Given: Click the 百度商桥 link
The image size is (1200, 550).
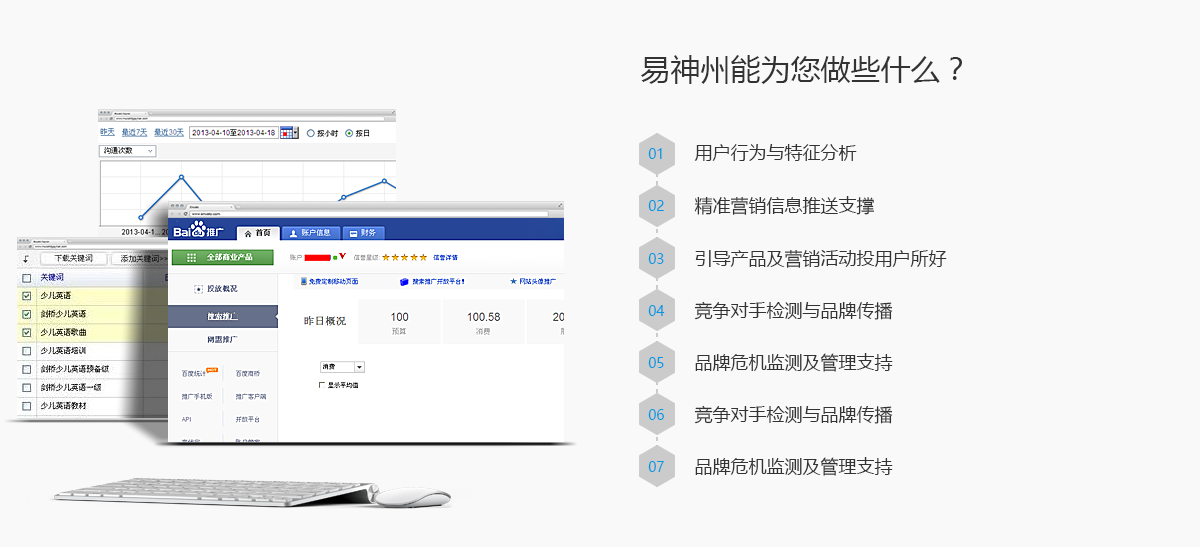Looking at the screenshot, I should (x=247, y=373).
